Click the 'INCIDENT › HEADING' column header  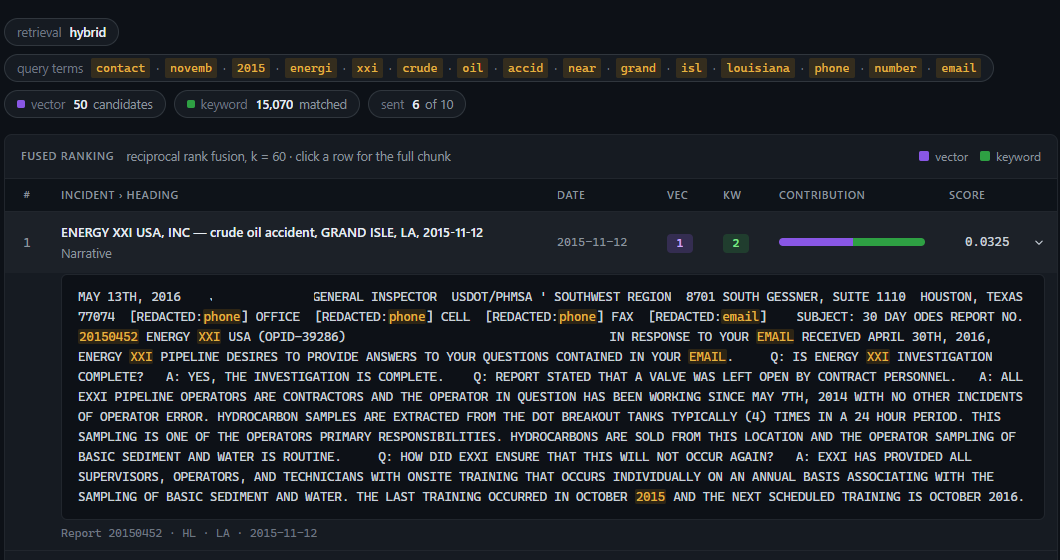[x=120, y=195]
